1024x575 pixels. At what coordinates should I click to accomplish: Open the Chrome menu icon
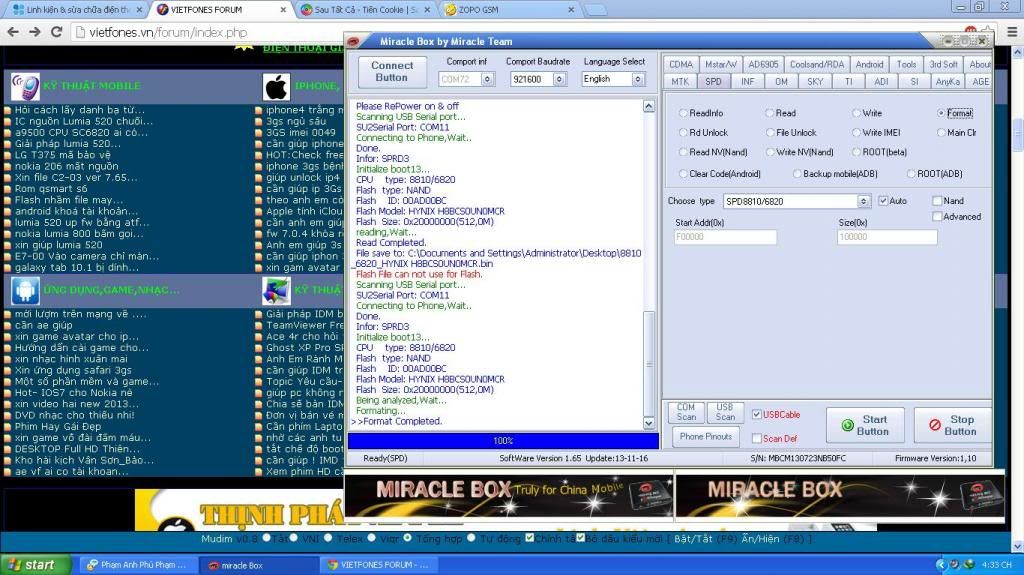click(x=1012, y=31)
